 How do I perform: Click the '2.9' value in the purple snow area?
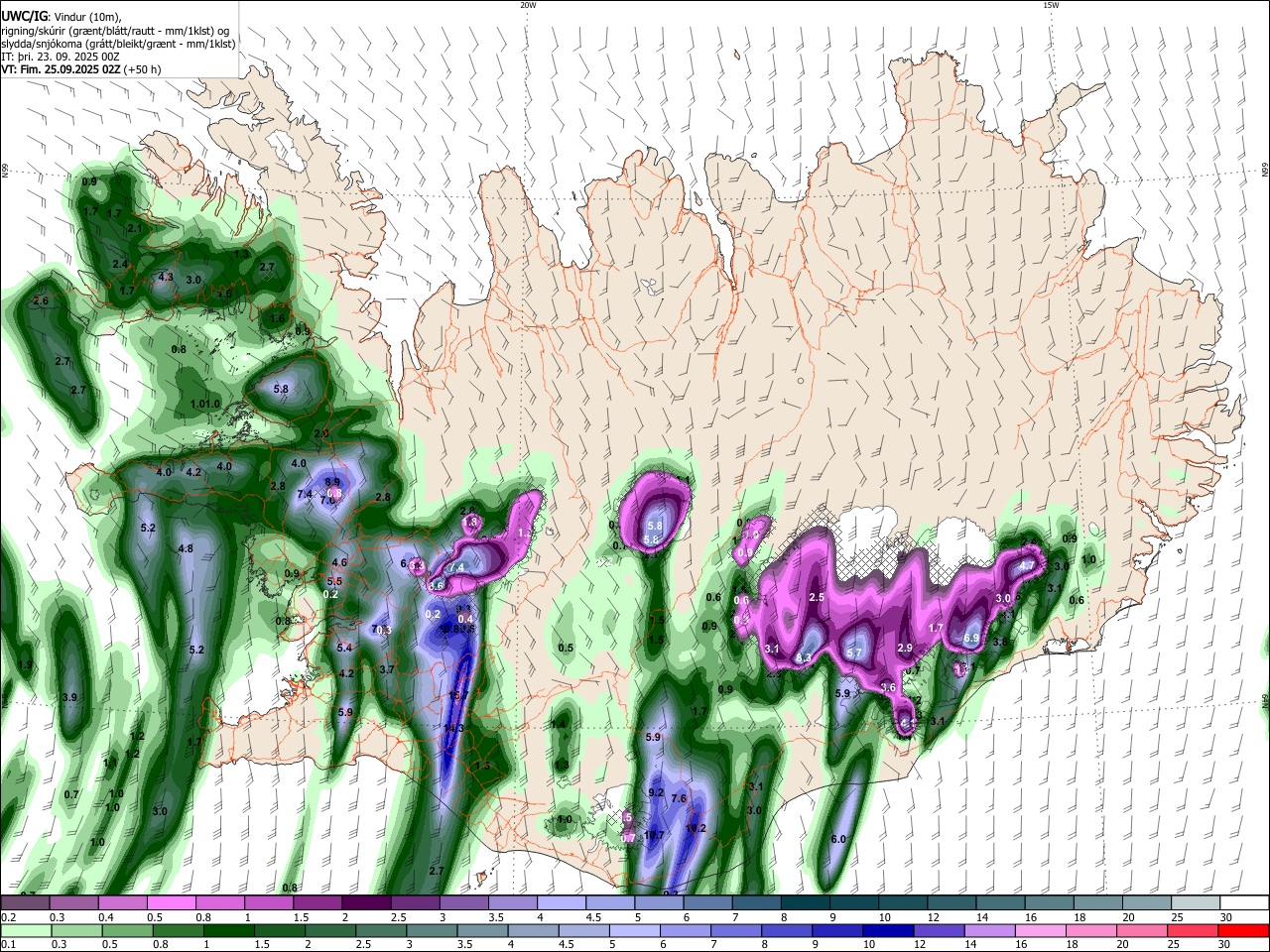pyautogui.click(x=905, y=648)
